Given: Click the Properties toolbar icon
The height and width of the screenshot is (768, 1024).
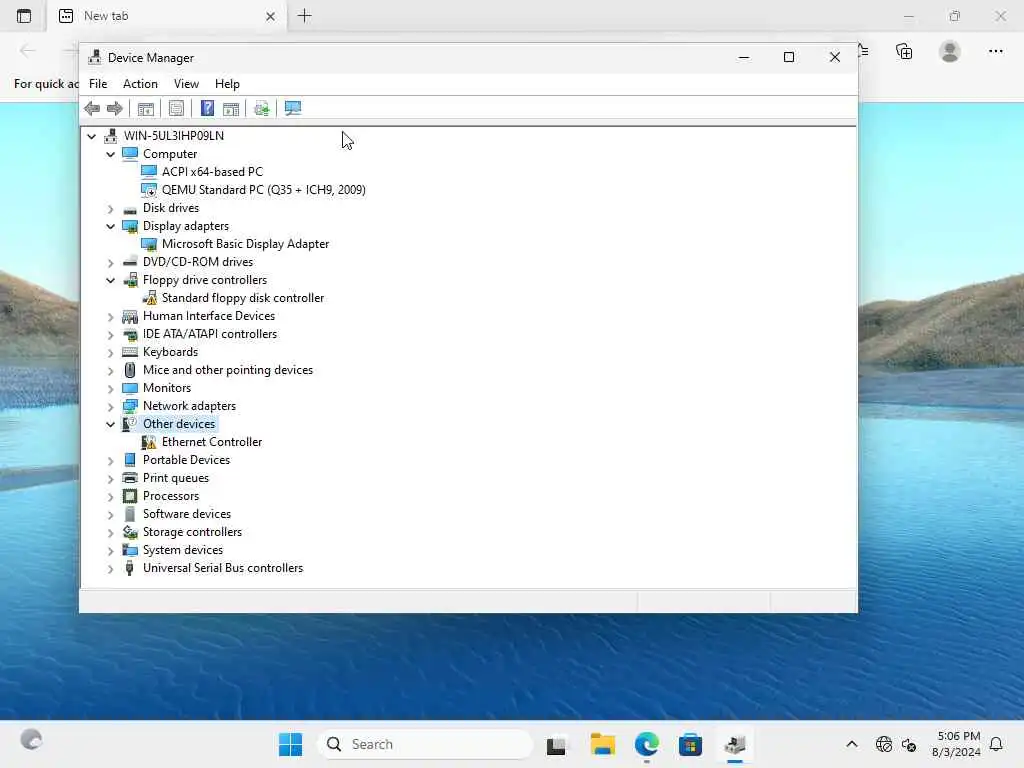Looking at the screenshot, I should (x=176, y=108).
